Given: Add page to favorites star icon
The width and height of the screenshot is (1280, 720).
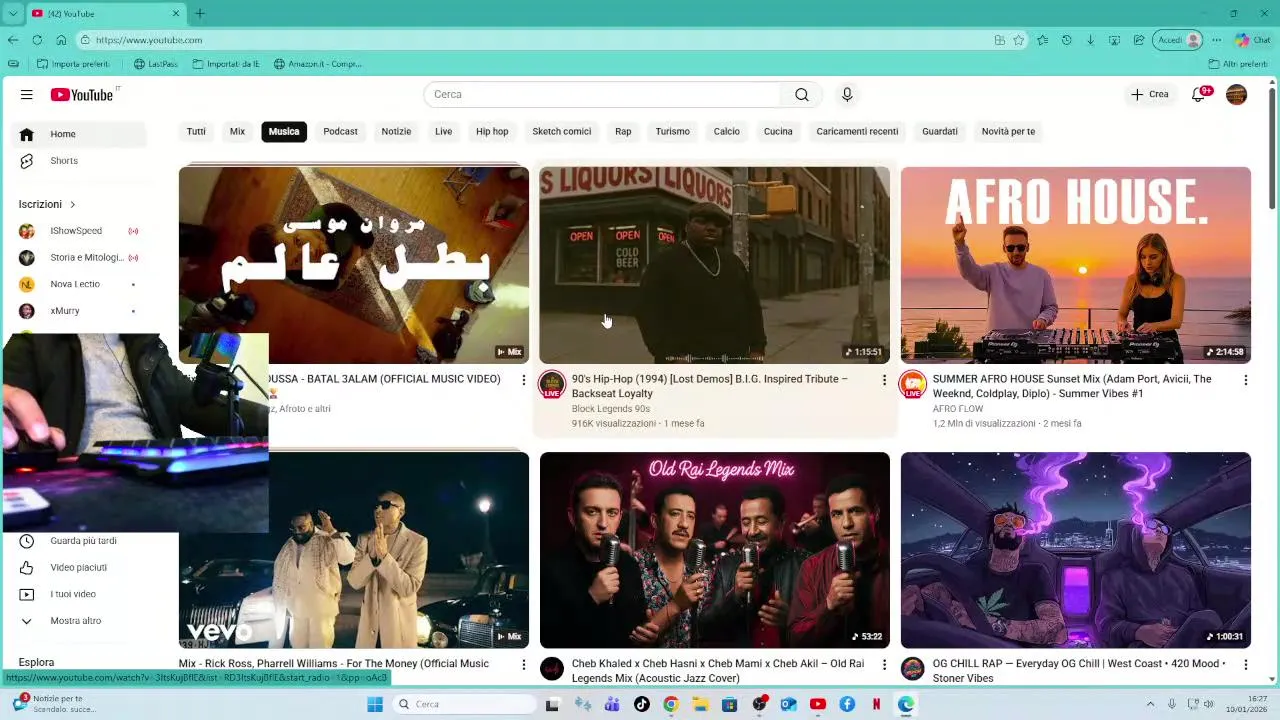Looking at the screenshot, I should click(x=1019, y=40).
